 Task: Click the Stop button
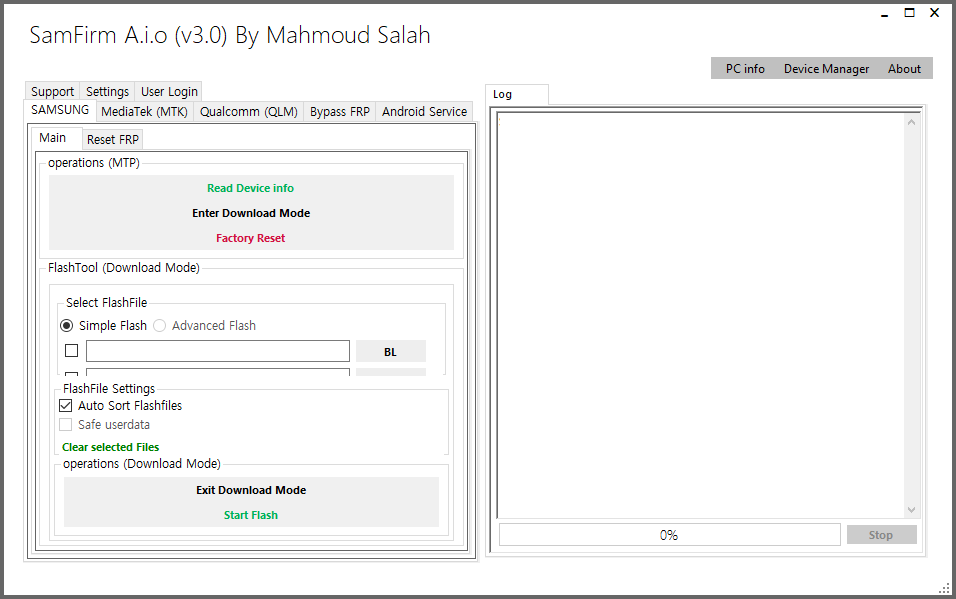(881, 535)
